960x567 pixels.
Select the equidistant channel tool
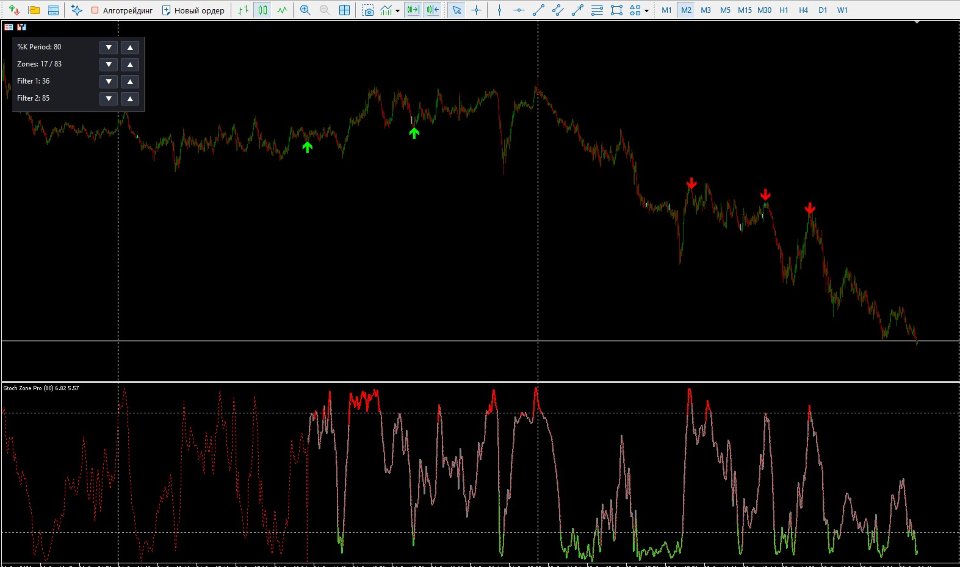558,10
